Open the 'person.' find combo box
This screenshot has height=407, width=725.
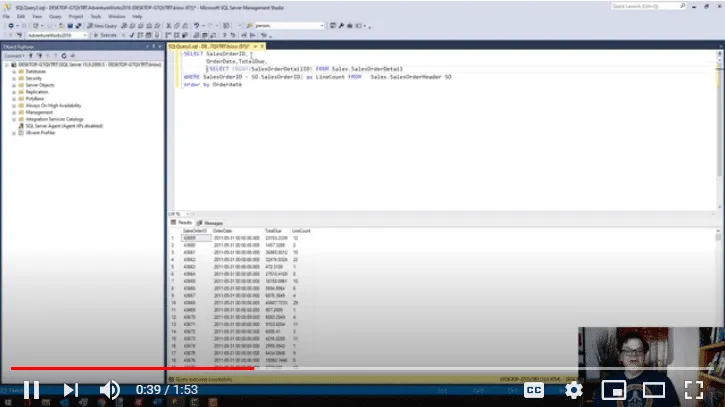[289, 26]
